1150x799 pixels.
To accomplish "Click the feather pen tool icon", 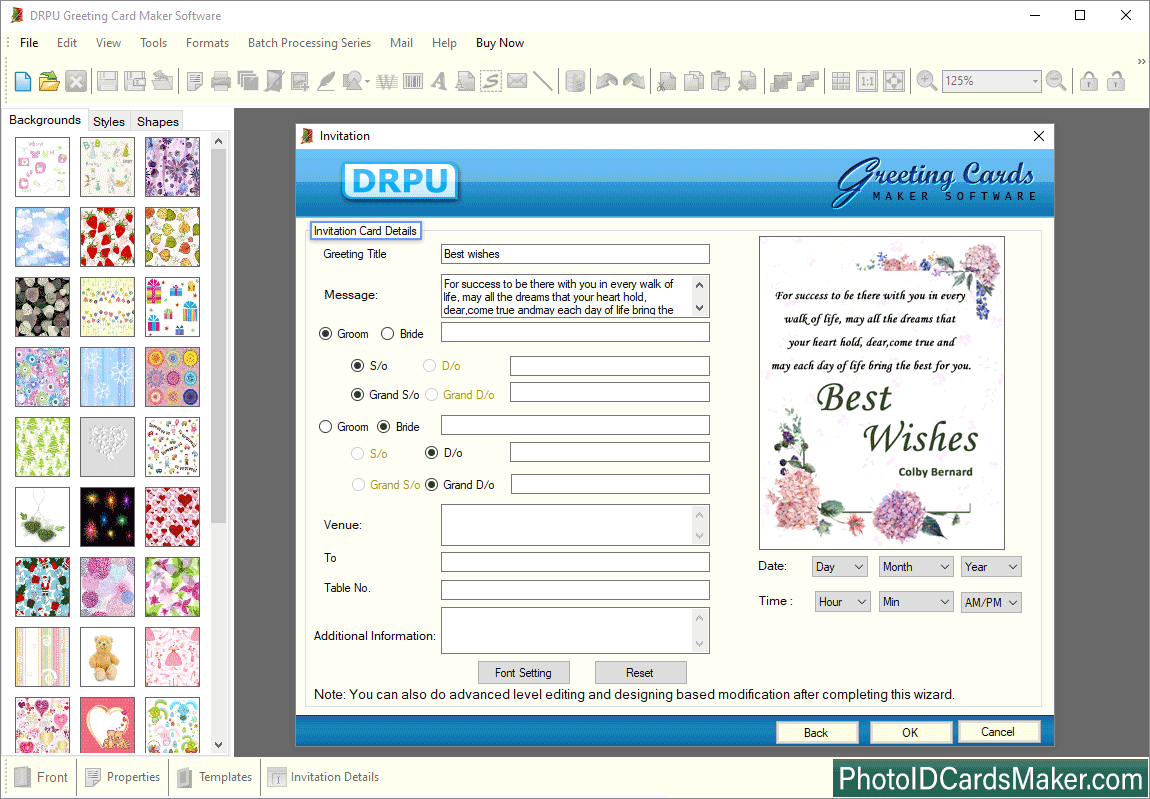I will tap(326, 81).
